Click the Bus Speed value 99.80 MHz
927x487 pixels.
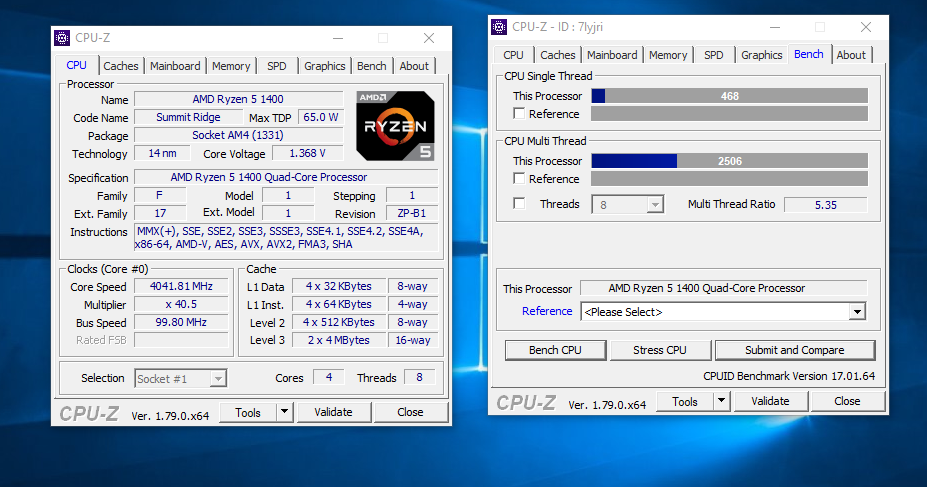181,322
